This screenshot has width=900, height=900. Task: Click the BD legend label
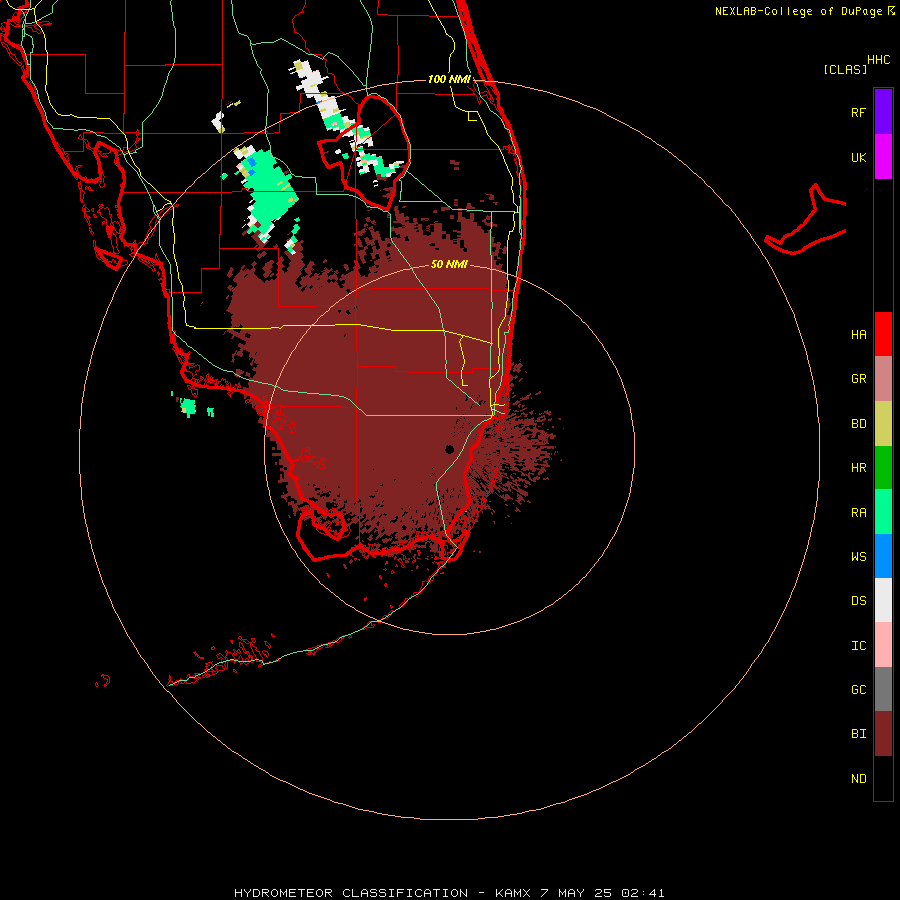click(x=858, y=424)
